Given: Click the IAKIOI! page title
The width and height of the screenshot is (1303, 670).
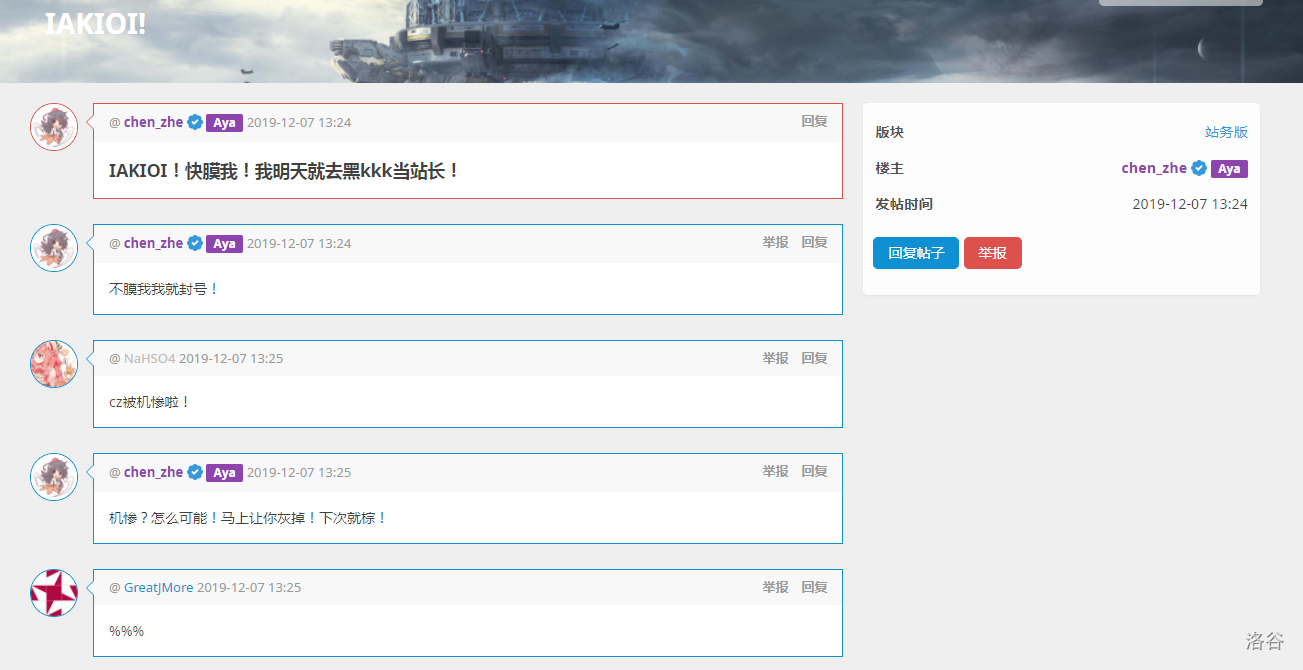Looking at the screenshot, I should point(96,24).
